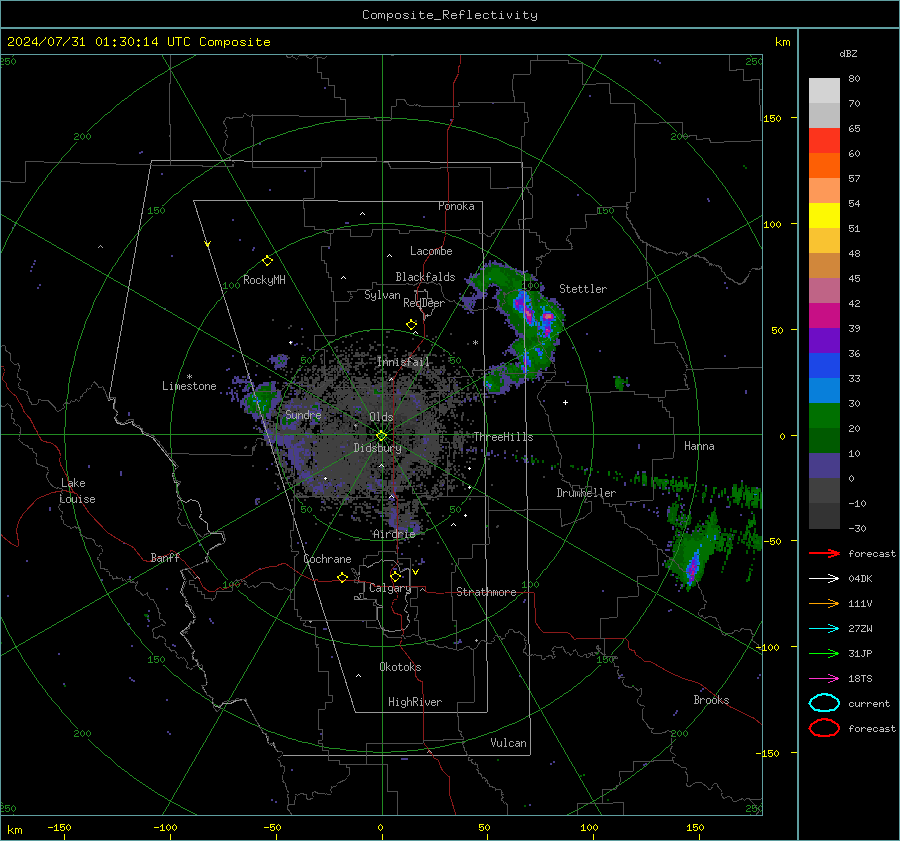Select the purple swatch between 39 and 36
The width and height of the screenshot is (900, 841).
tap(824, 340)
